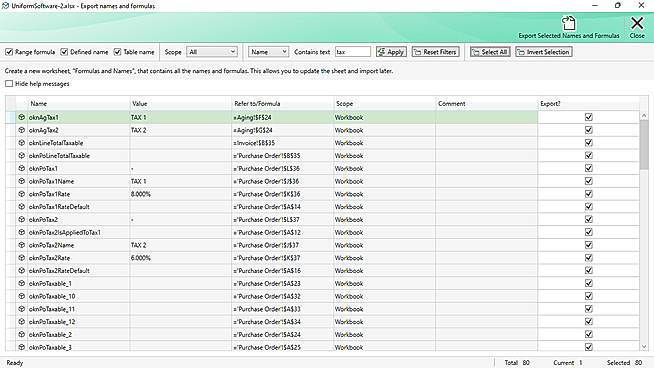The height and width of the screenshot is (368, 654).
Task: Enable Hide help messages checkbox
Action: 9,83
